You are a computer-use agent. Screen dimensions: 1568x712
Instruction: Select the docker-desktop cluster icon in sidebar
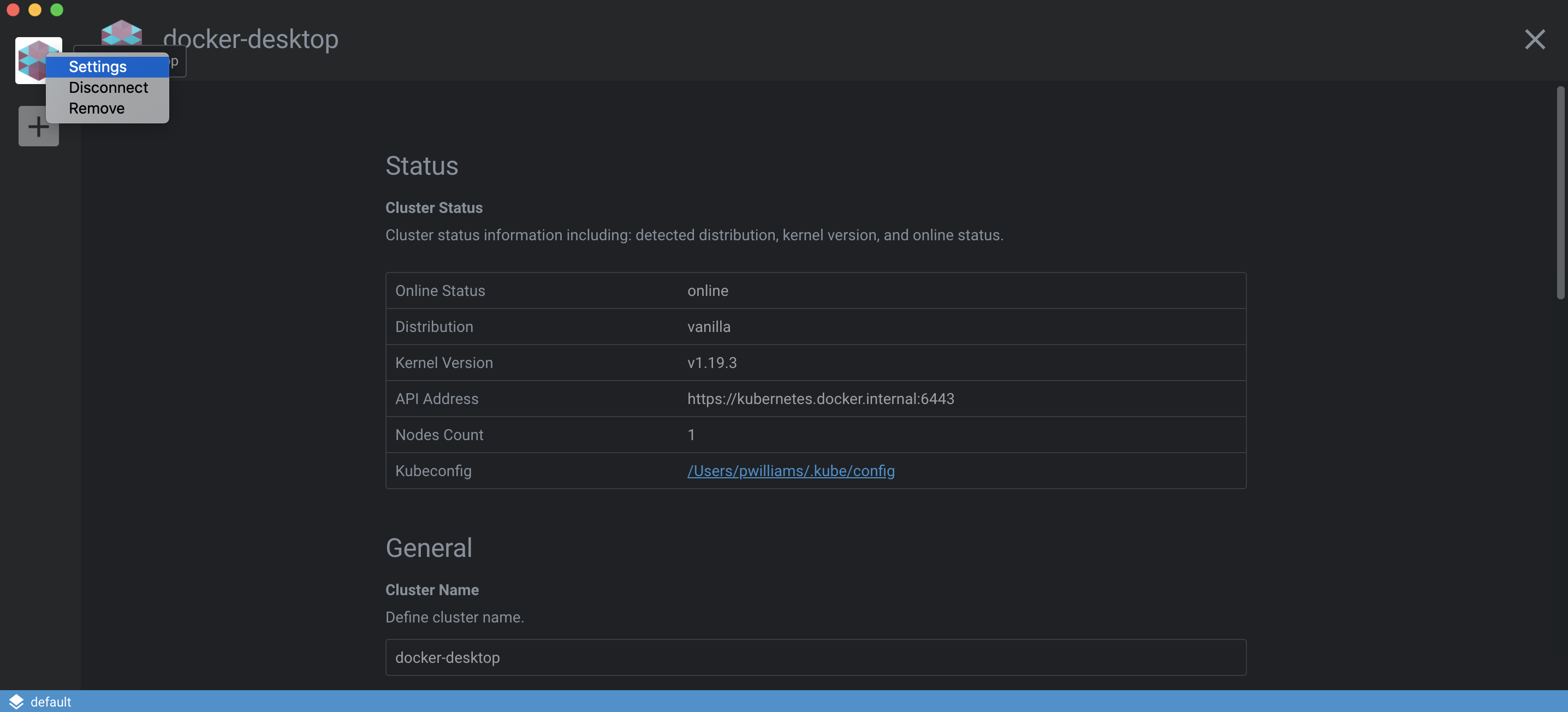click(x=38, y=60)
